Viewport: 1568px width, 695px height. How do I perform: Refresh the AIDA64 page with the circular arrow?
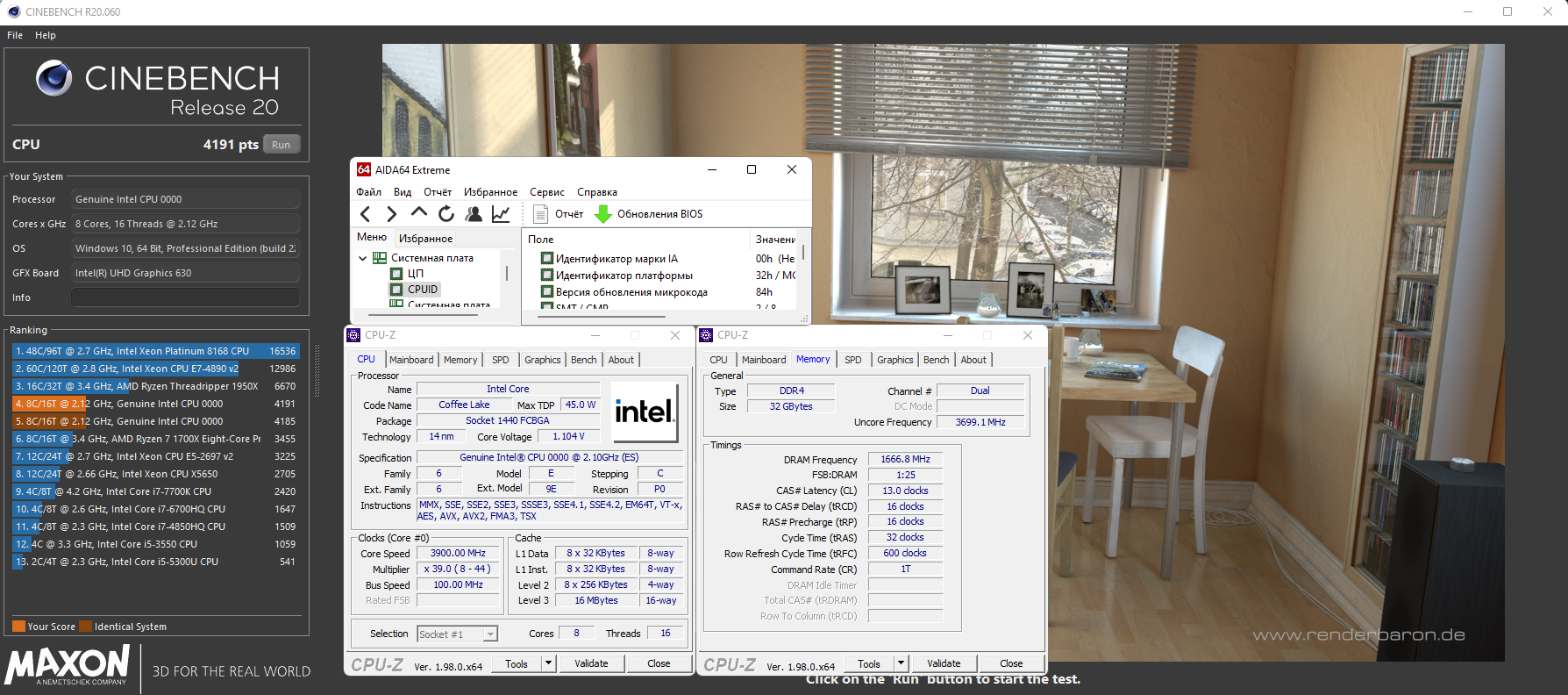pyautogui.click(x=446, y=214)
